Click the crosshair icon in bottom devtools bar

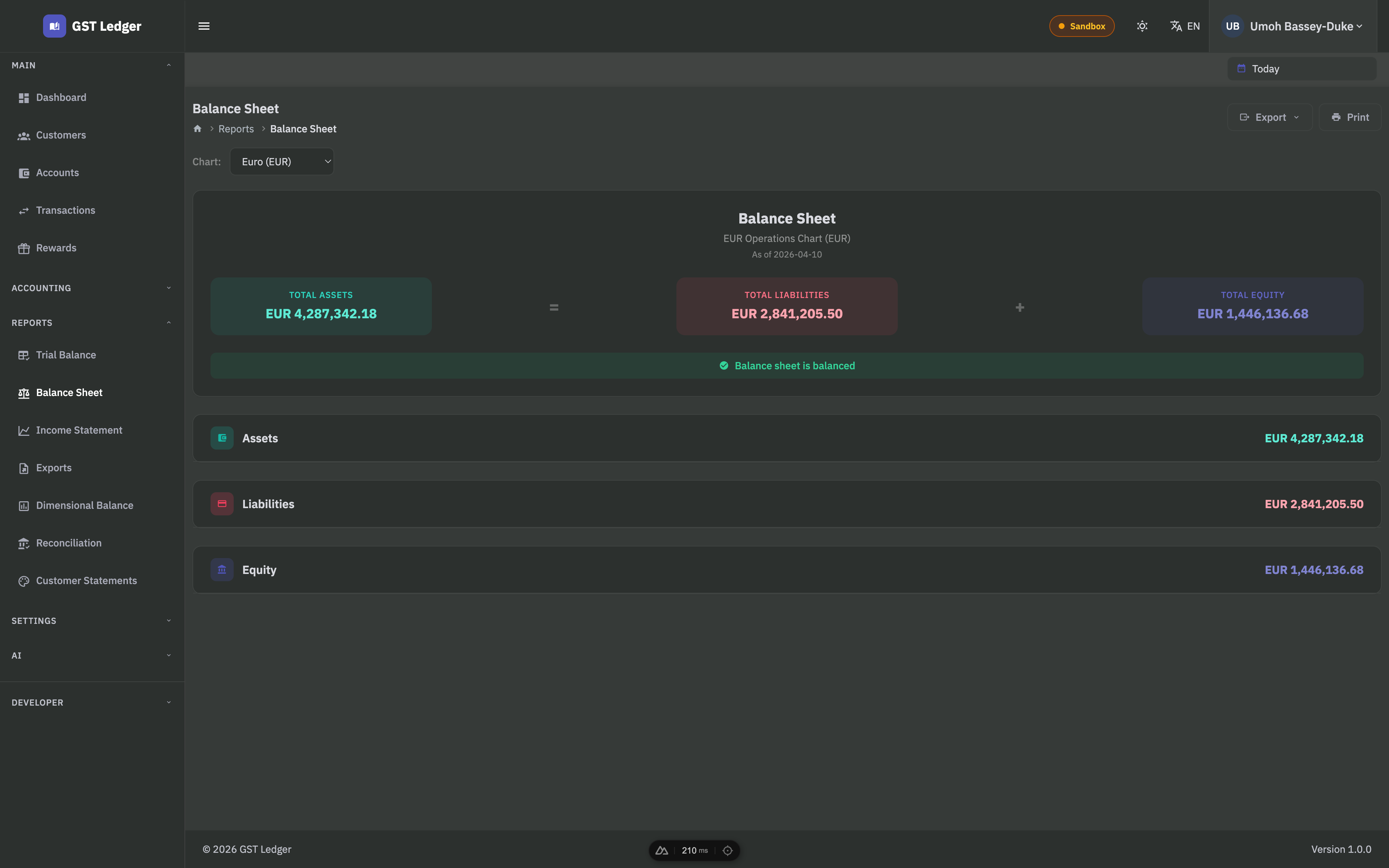click(x=728, y=850)
